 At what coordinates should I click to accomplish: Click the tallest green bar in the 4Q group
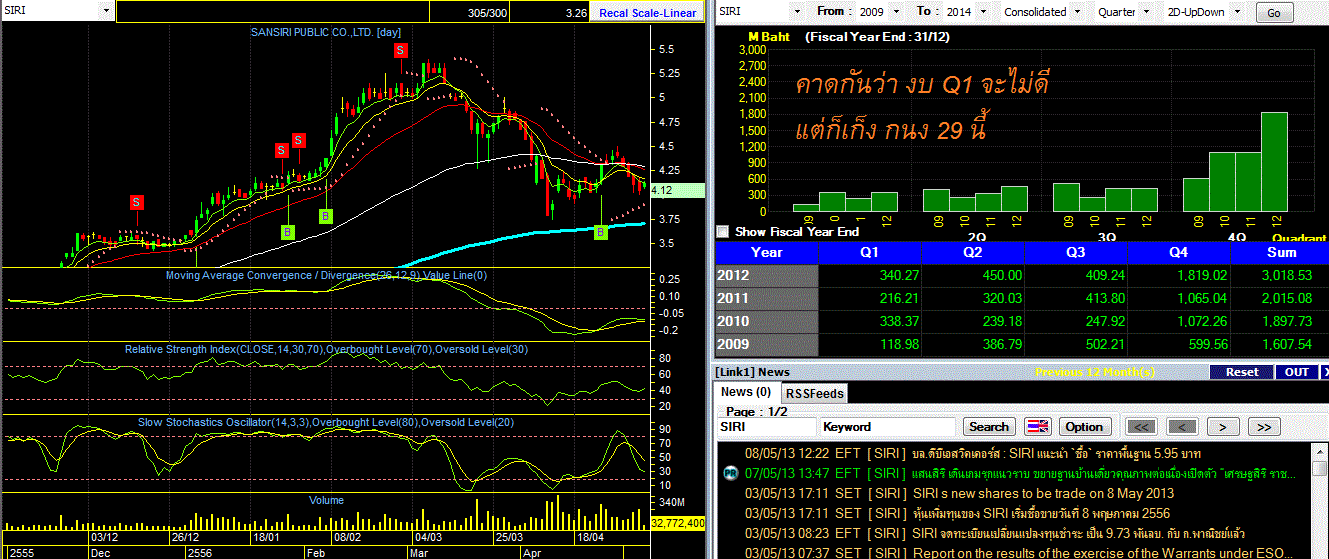pyautogui.click(x=1274, y=162)
